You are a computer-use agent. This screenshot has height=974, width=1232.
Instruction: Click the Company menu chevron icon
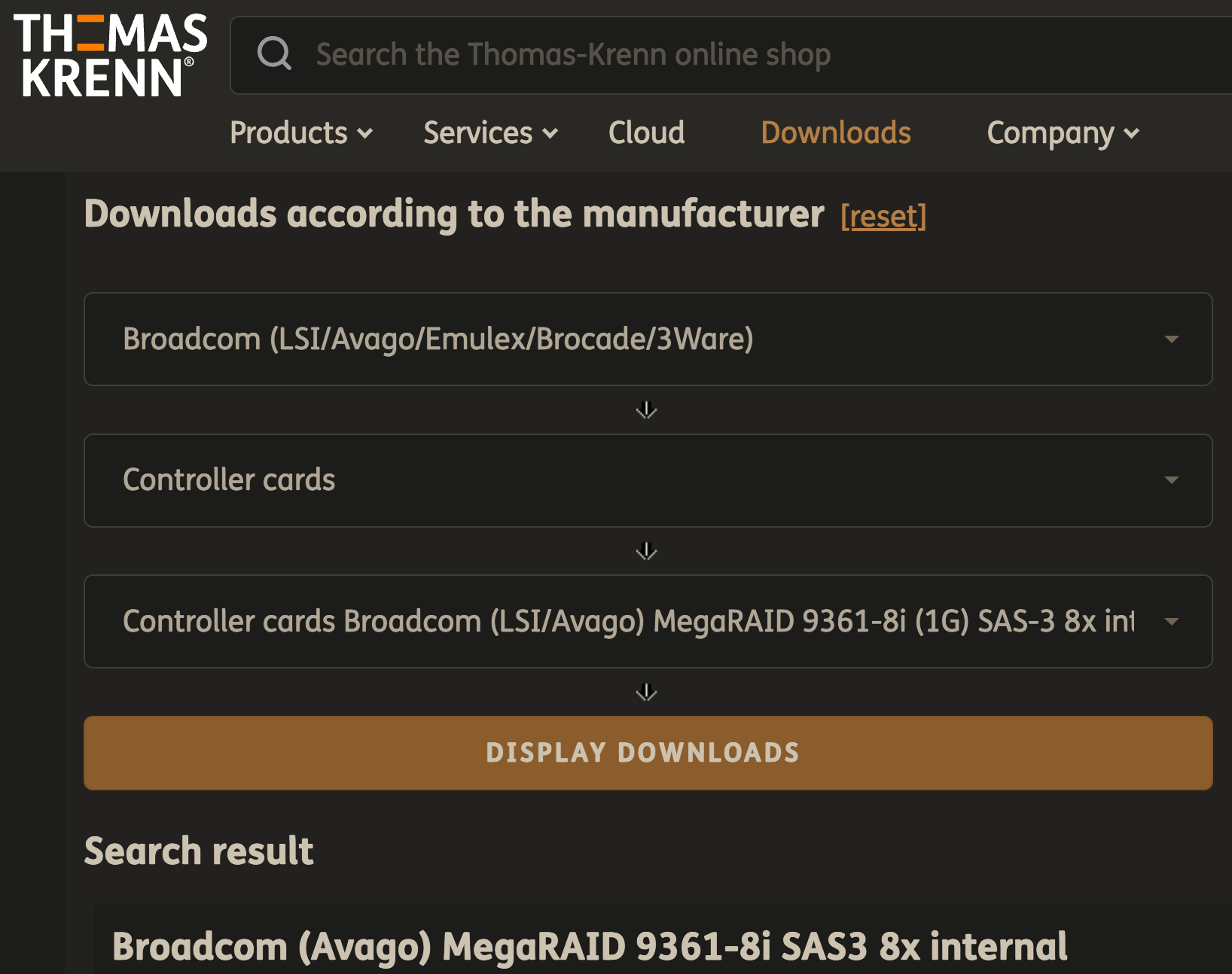coord(1131,134)
